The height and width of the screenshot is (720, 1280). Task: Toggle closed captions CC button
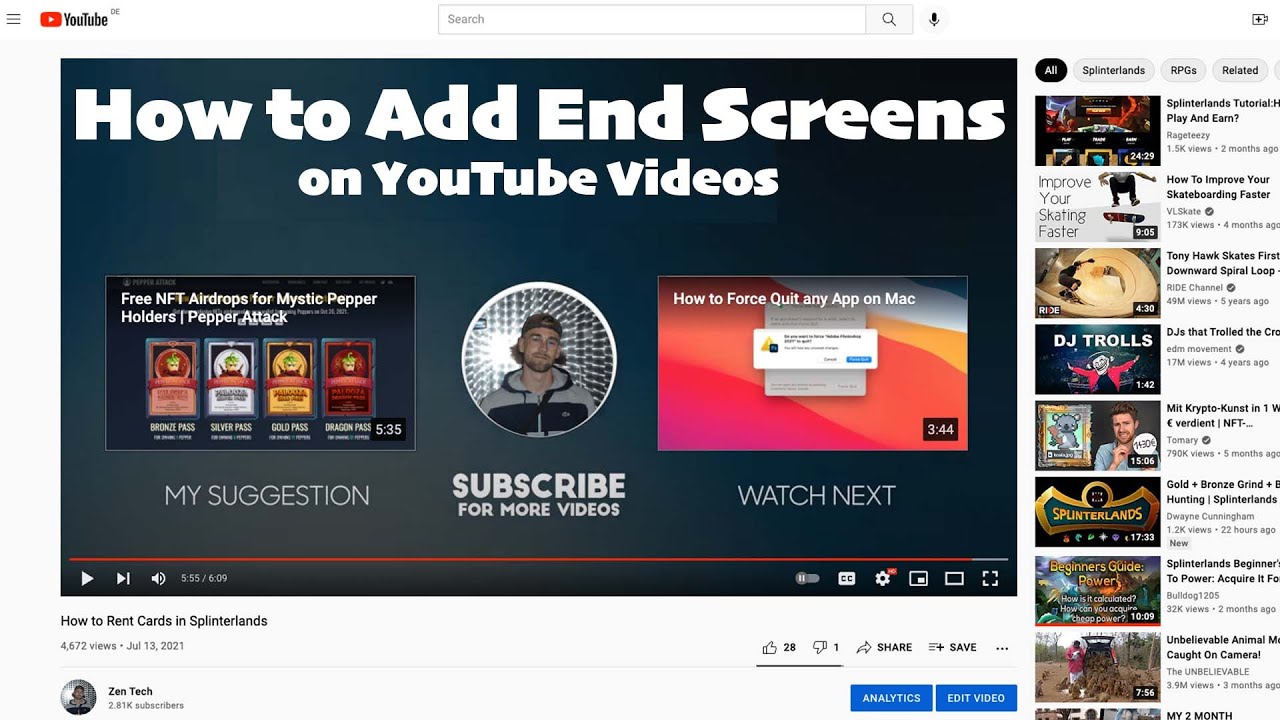(846, 578)
